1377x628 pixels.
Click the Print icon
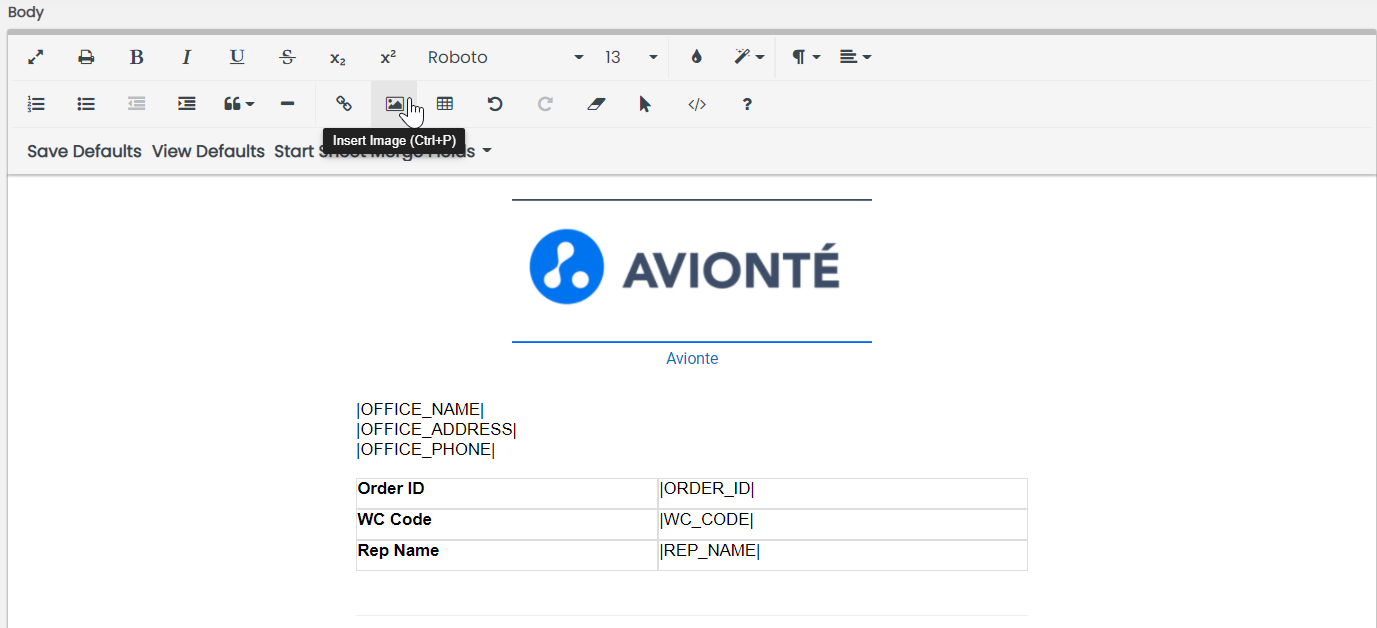[x=86, y=58]
